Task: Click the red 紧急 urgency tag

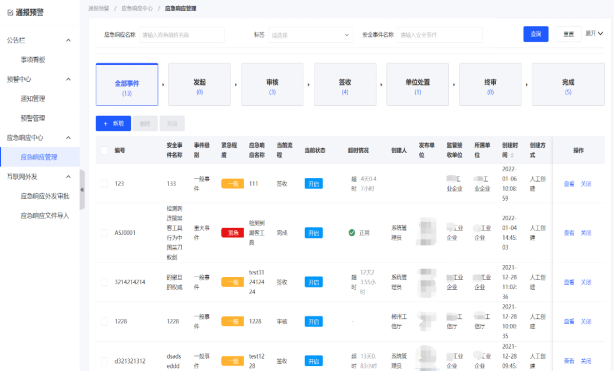Action: [x=233, y=233]
